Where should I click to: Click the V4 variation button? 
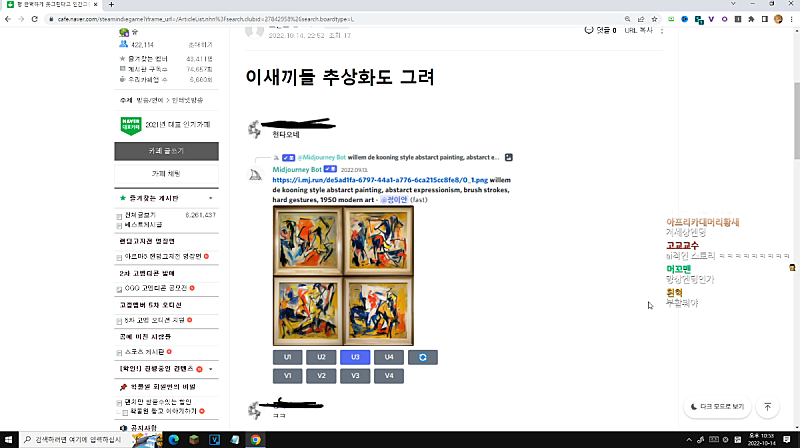pyautogui.click(x=389, y=376)
